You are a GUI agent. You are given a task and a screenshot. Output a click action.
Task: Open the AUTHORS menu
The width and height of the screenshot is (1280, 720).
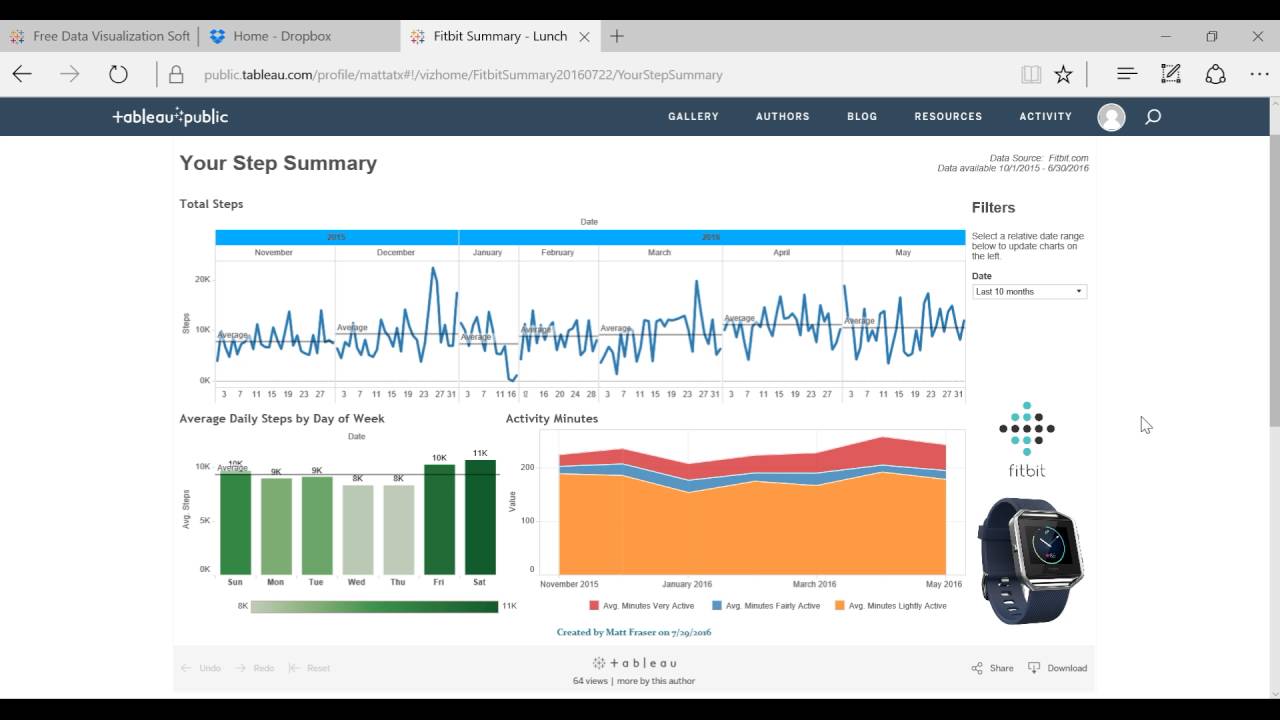pyautogui.click(x=782, y=117)
